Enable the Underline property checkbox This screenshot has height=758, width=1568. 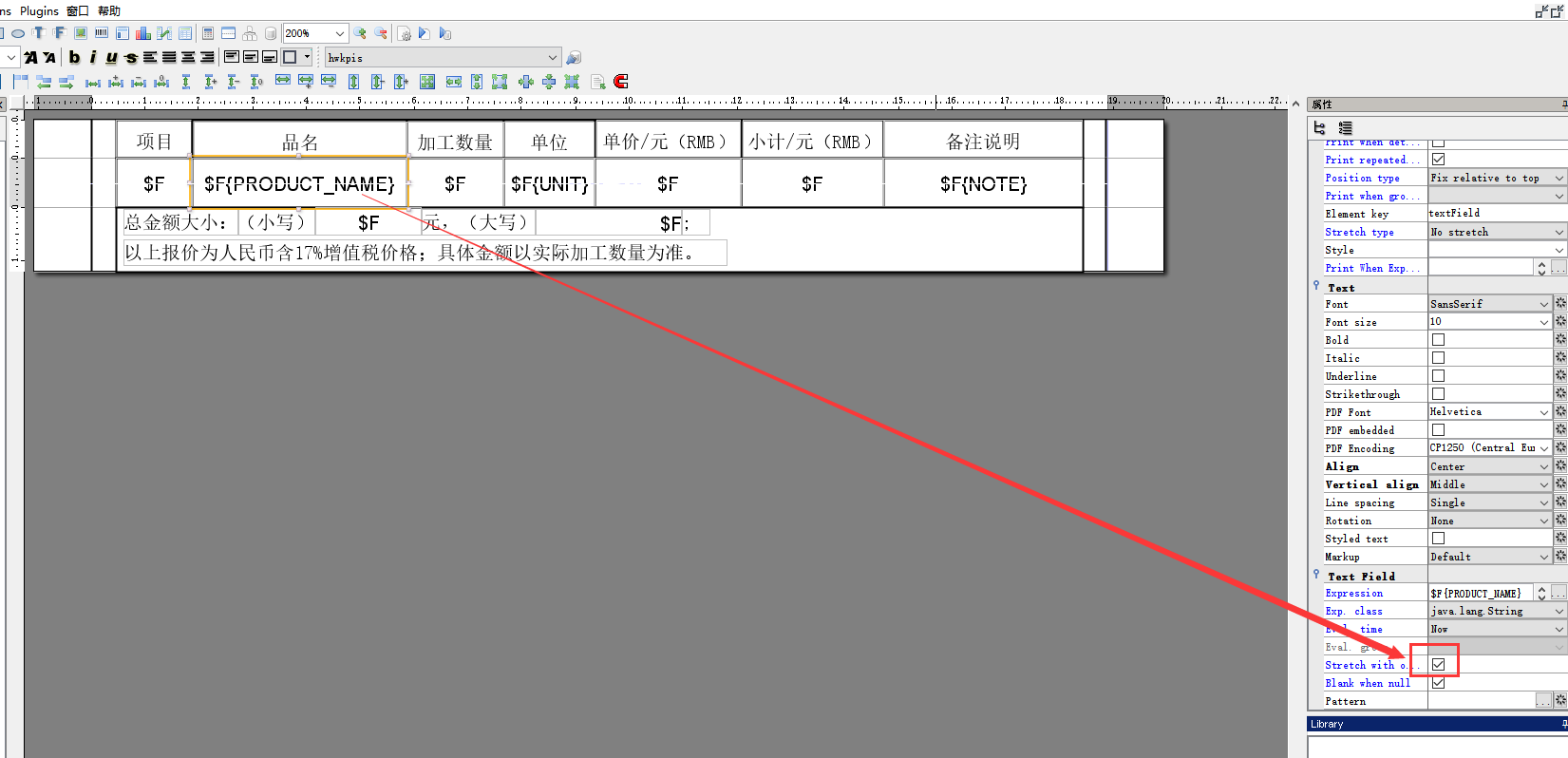point(1438,375)
